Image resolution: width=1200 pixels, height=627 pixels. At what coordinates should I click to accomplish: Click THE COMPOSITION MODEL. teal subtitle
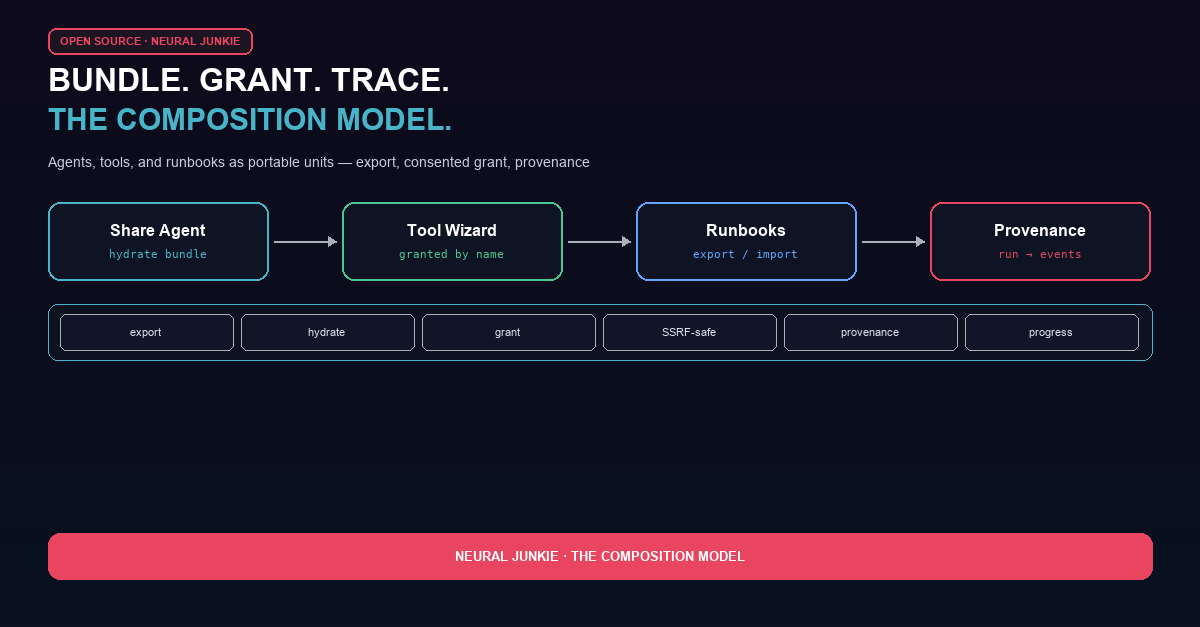coord(250,120)
